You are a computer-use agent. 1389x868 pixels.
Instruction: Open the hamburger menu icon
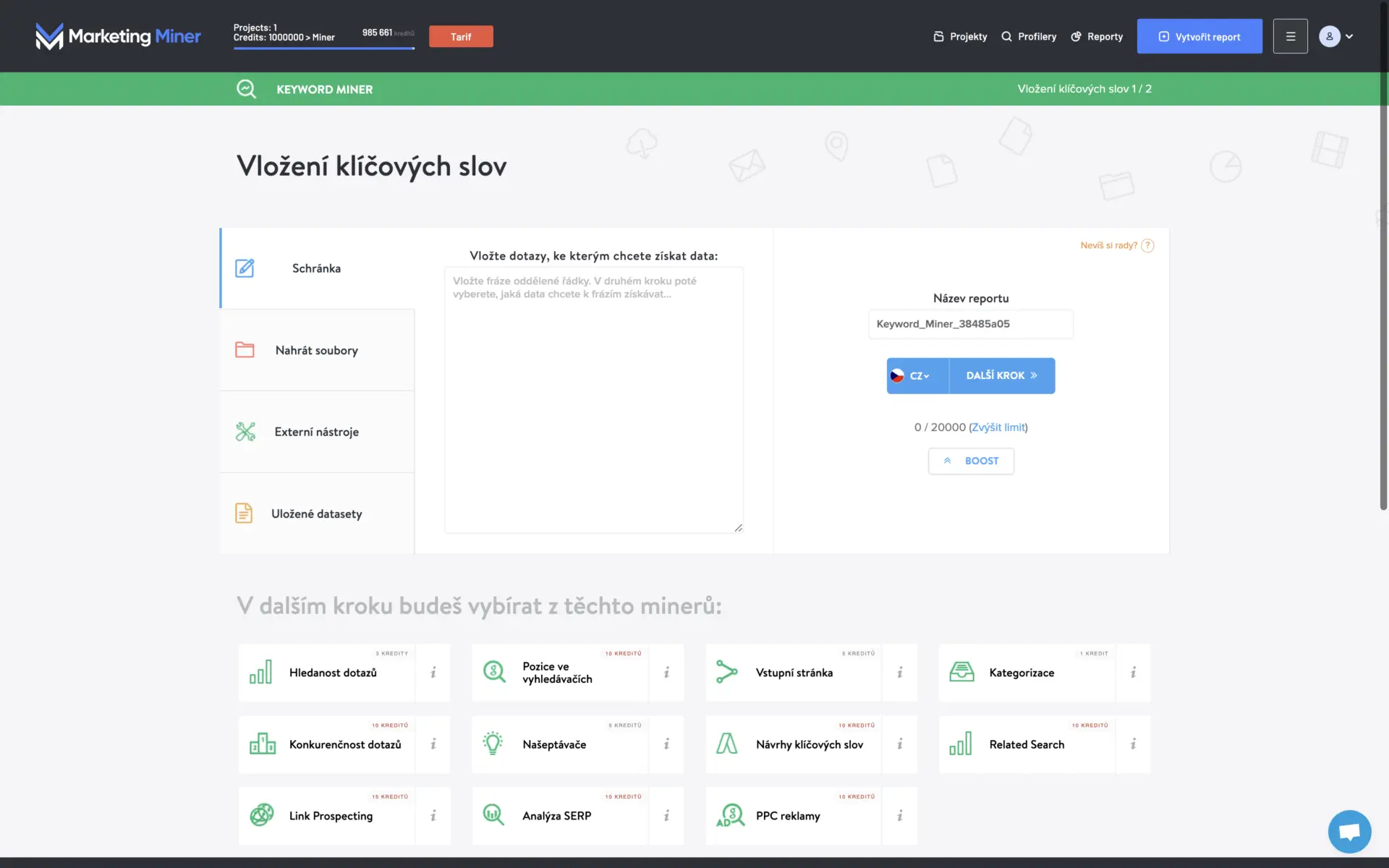(x=1290, y=36)
